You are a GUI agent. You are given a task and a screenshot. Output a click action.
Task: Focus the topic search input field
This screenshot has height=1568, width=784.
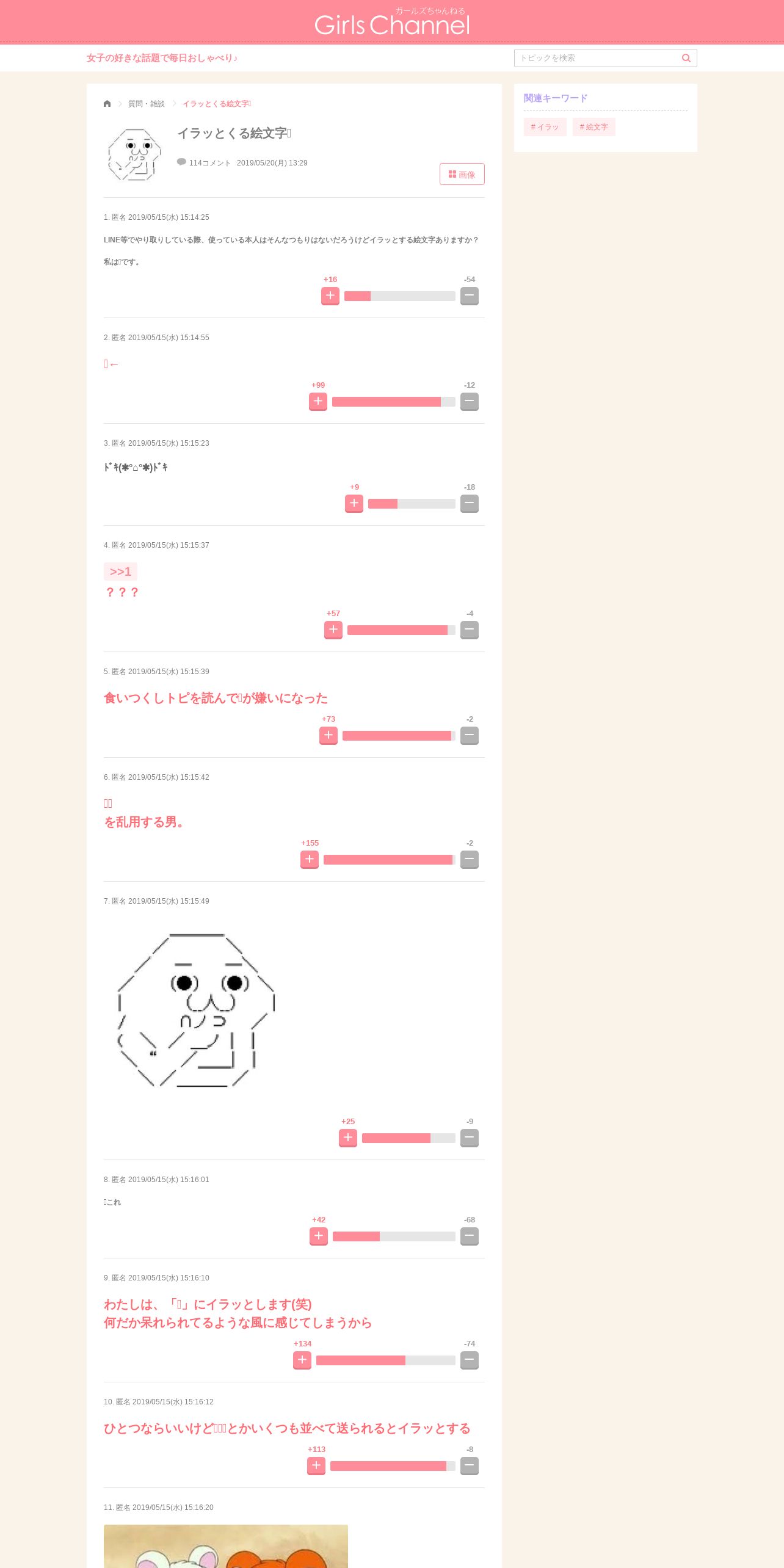[x=597, y=58]
